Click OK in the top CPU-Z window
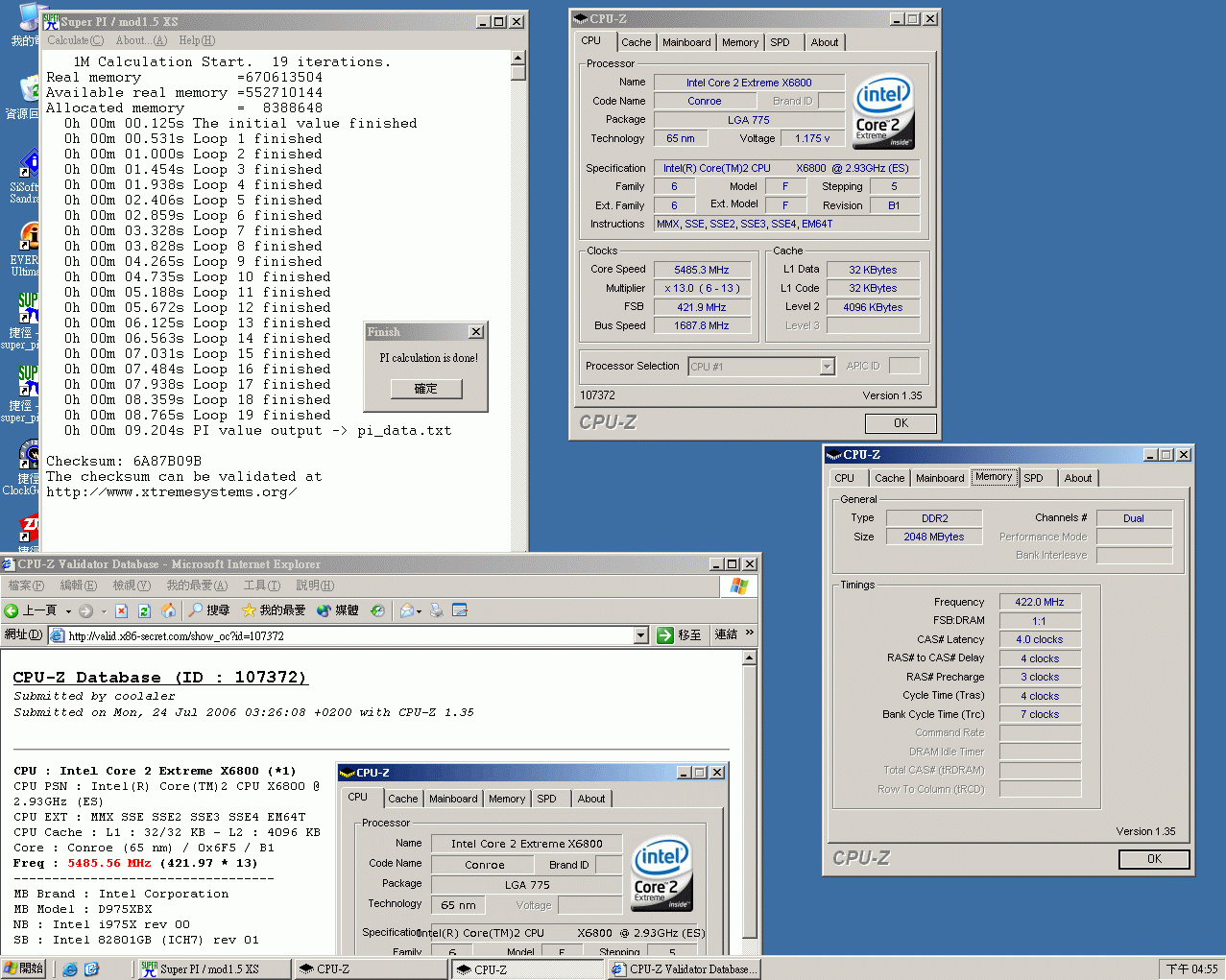 click(x=901, y=423)
